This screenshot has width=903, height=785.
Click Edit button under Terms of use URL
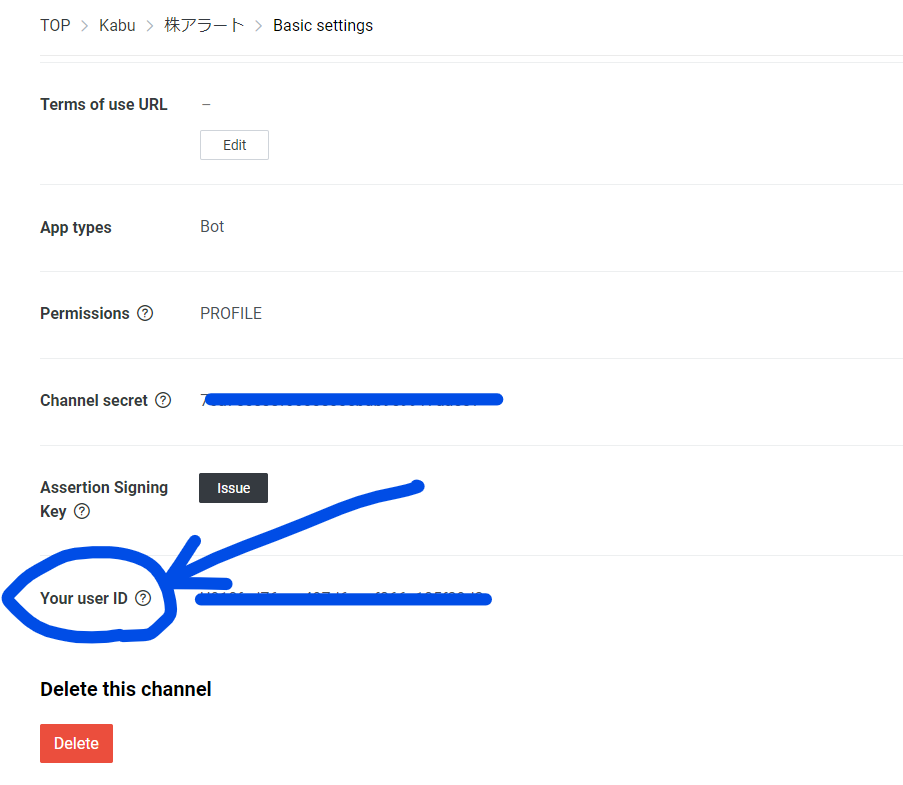pos(234,145)
